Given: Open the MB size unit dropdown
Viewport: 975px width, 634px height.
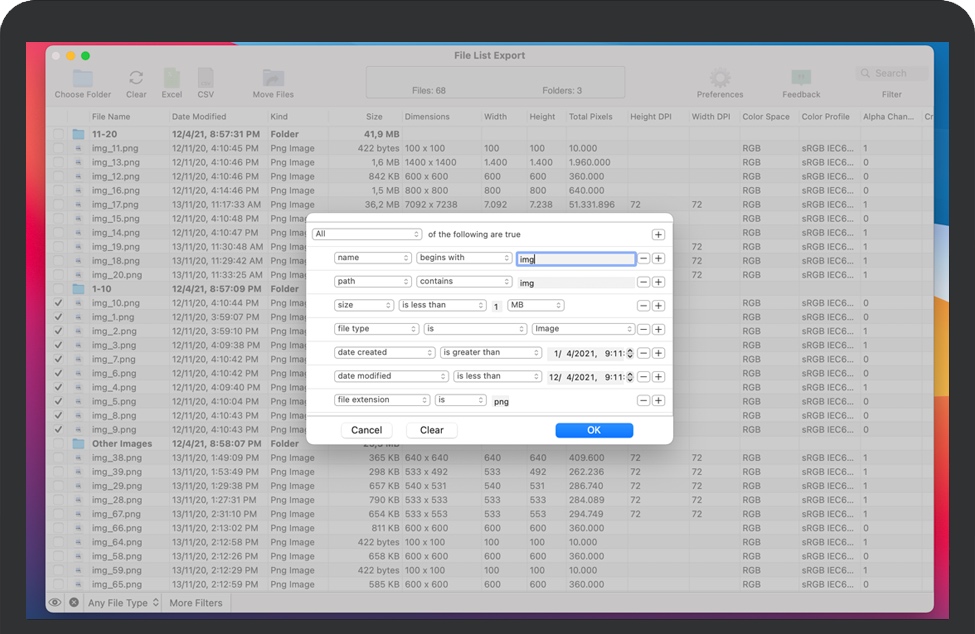Looking at the screenshot, I should click(535, 305).
